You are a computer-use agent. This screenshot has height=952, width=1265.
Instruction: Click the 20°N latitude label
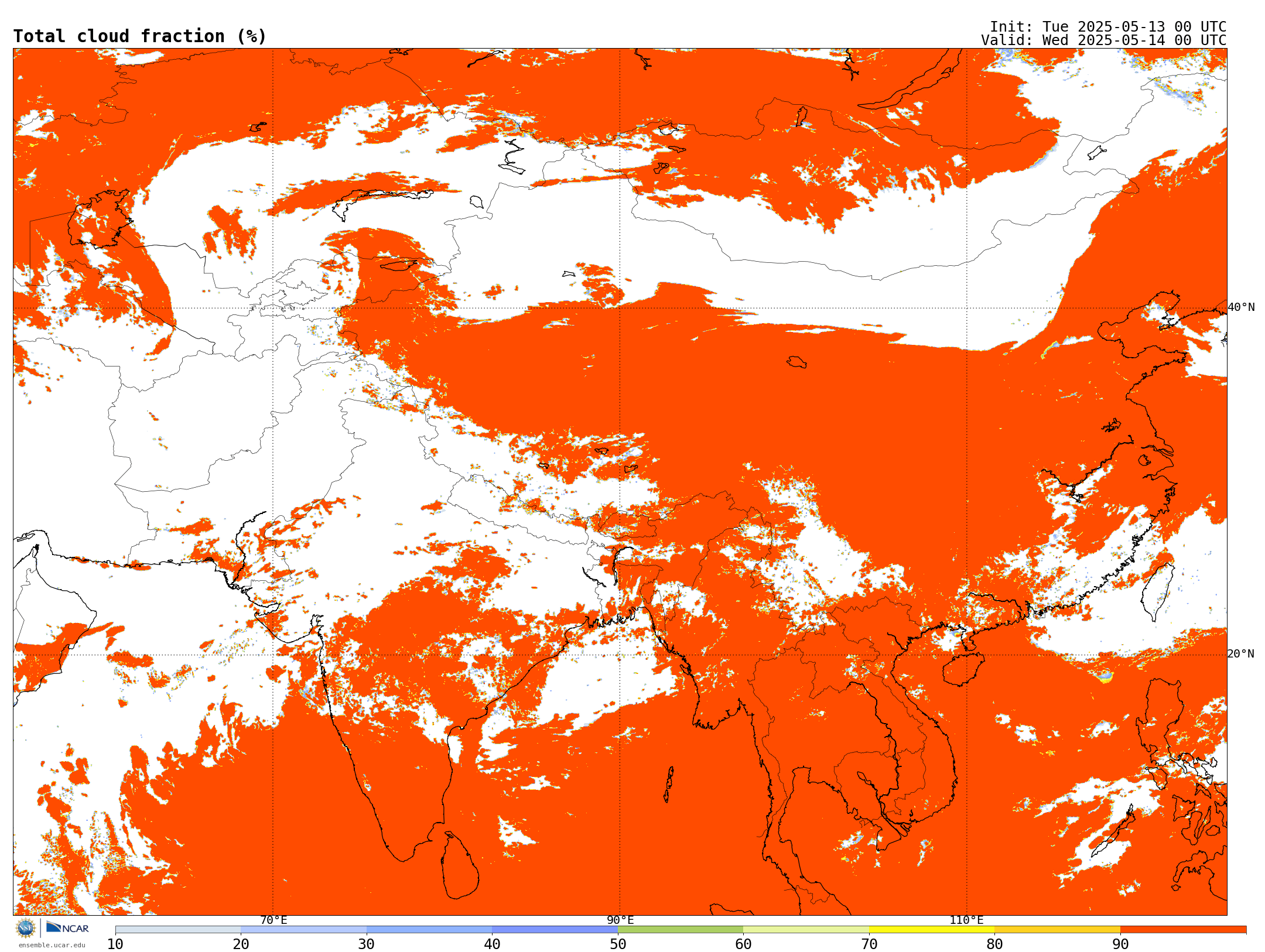point(1241,654)
